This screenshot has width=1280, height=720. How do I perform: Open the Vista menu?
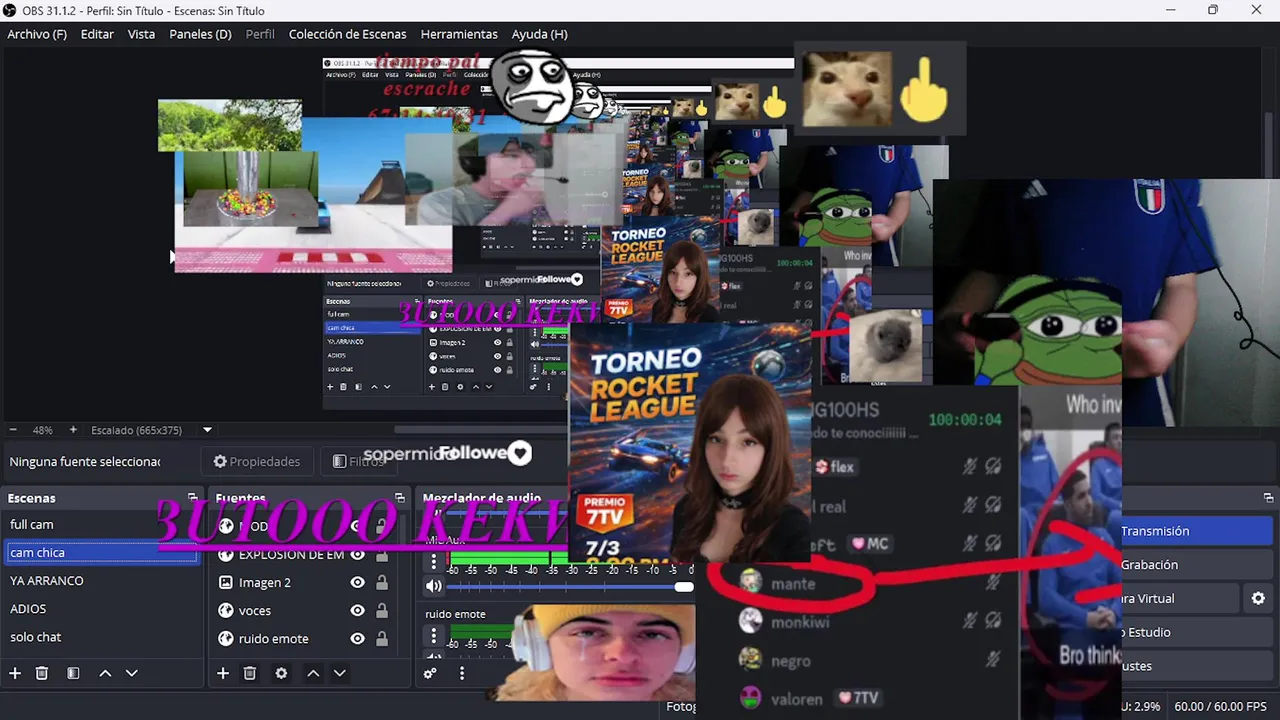point(141,34)
